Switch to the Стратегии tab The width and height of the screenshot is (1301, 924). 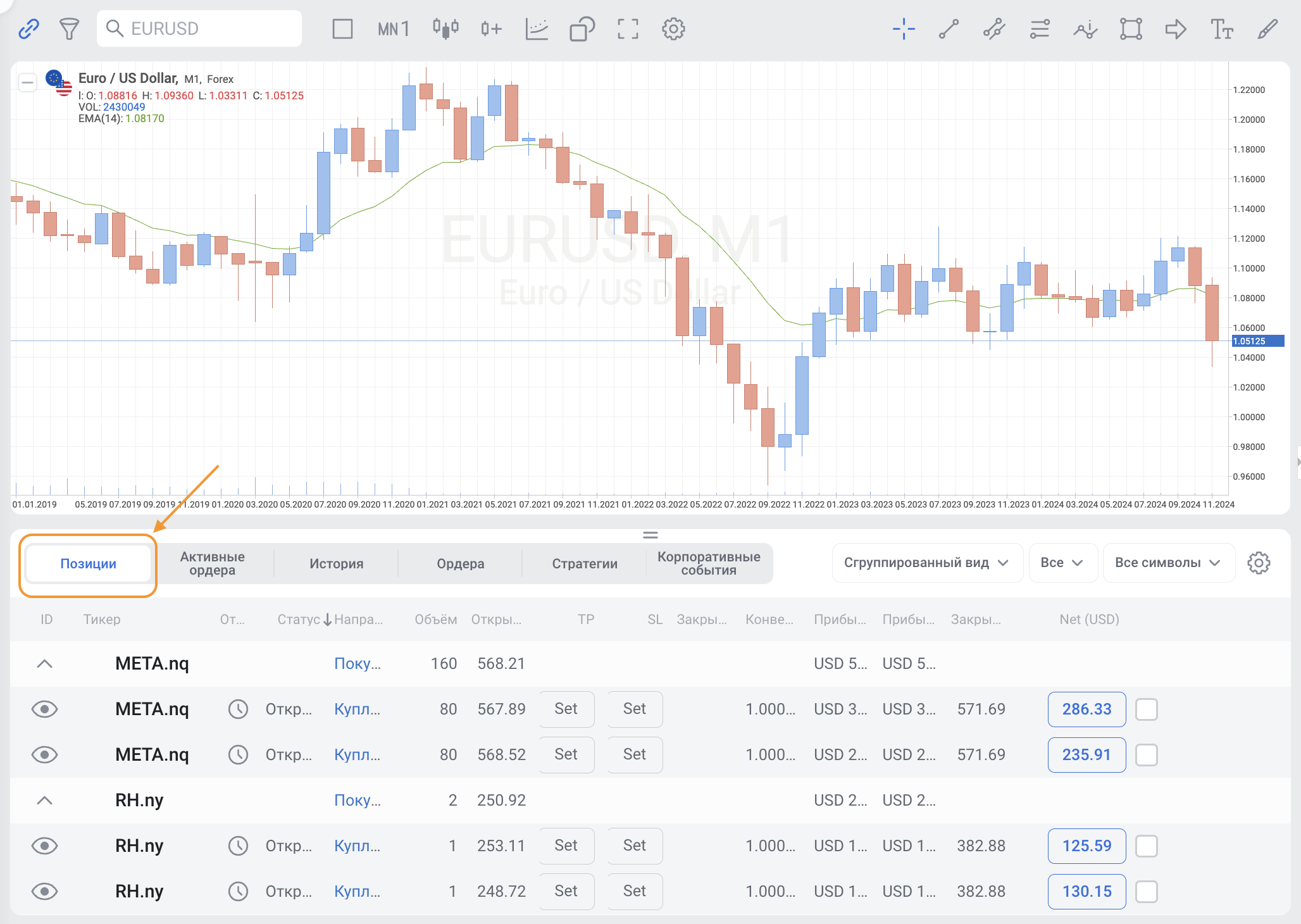(x=584, y=563)
